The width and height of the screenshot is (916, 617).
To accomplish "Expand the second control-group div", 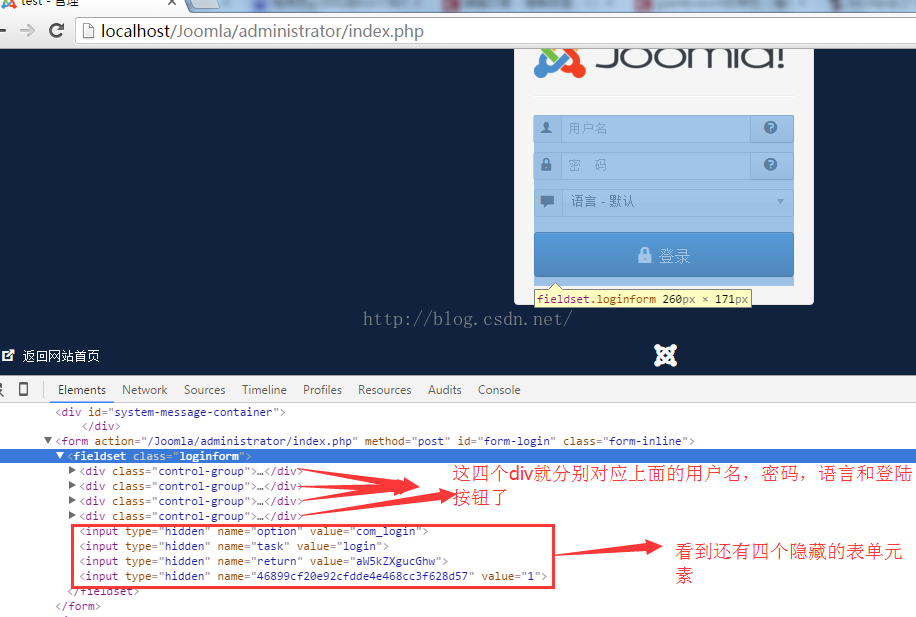I will [72, 486].
